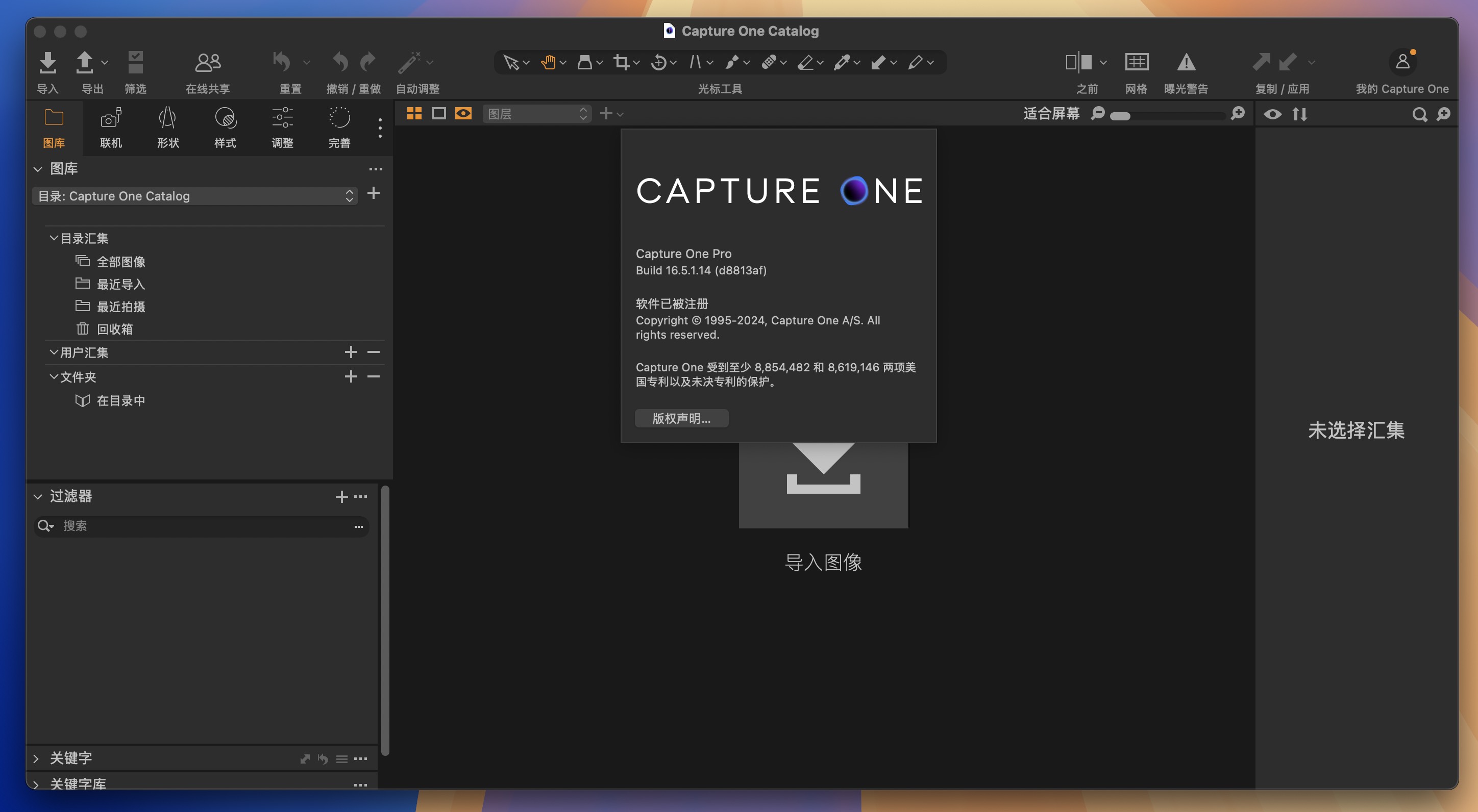
Task: Switch to single image view mode
Action: point(439,114)
